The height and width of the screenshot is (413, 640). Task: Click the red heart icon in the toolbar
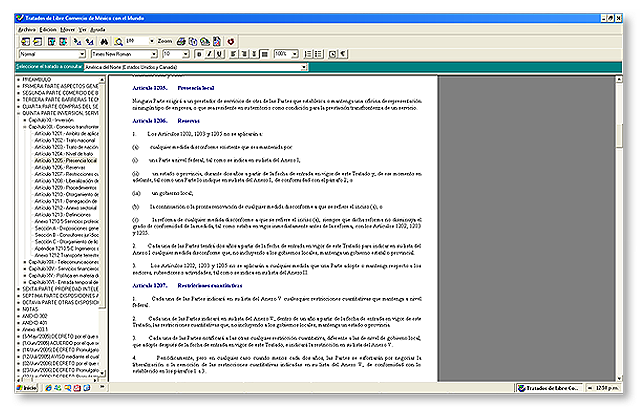pos(231,42)
